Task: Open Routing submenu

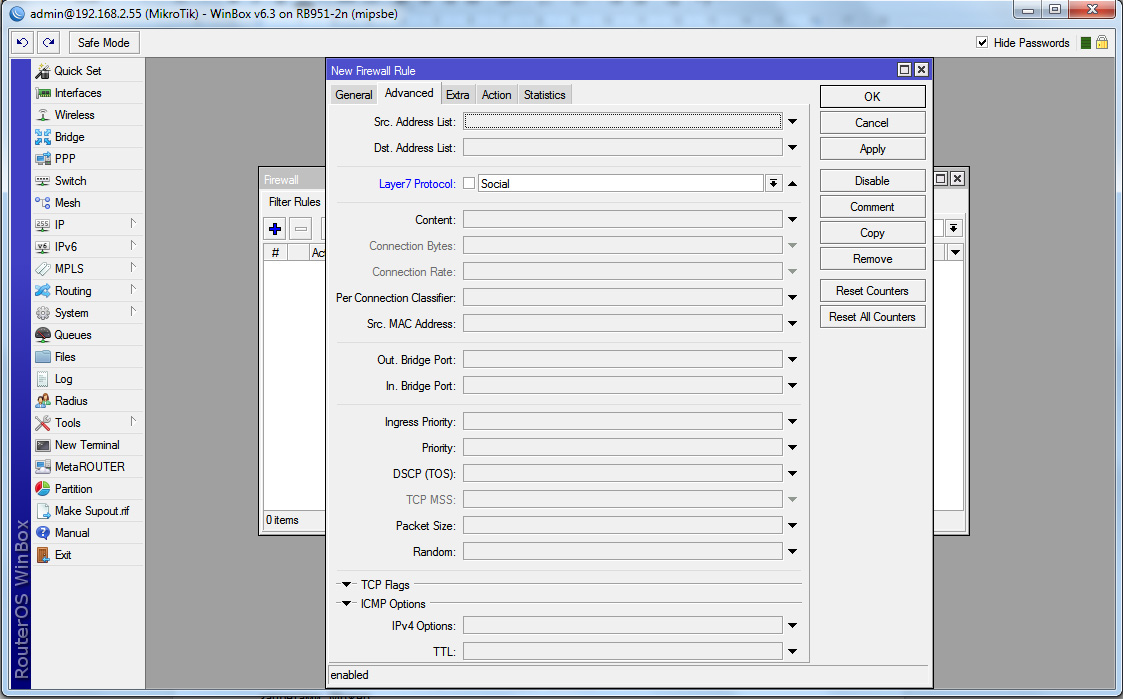Action: (87, 291)
